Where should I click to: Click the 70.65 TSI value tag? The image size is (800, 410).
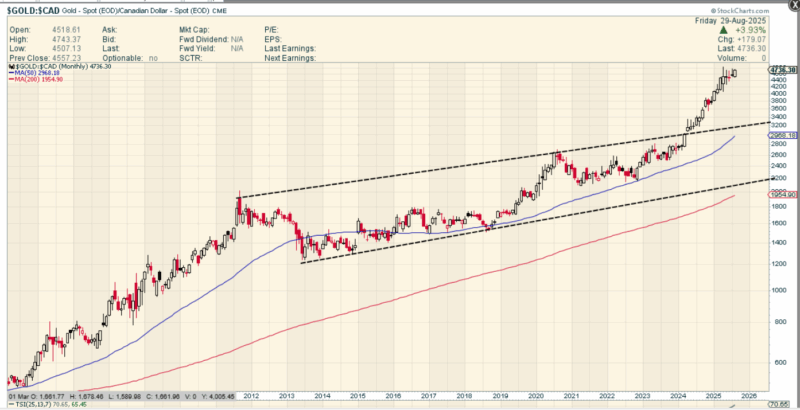[x=782, y=403]
